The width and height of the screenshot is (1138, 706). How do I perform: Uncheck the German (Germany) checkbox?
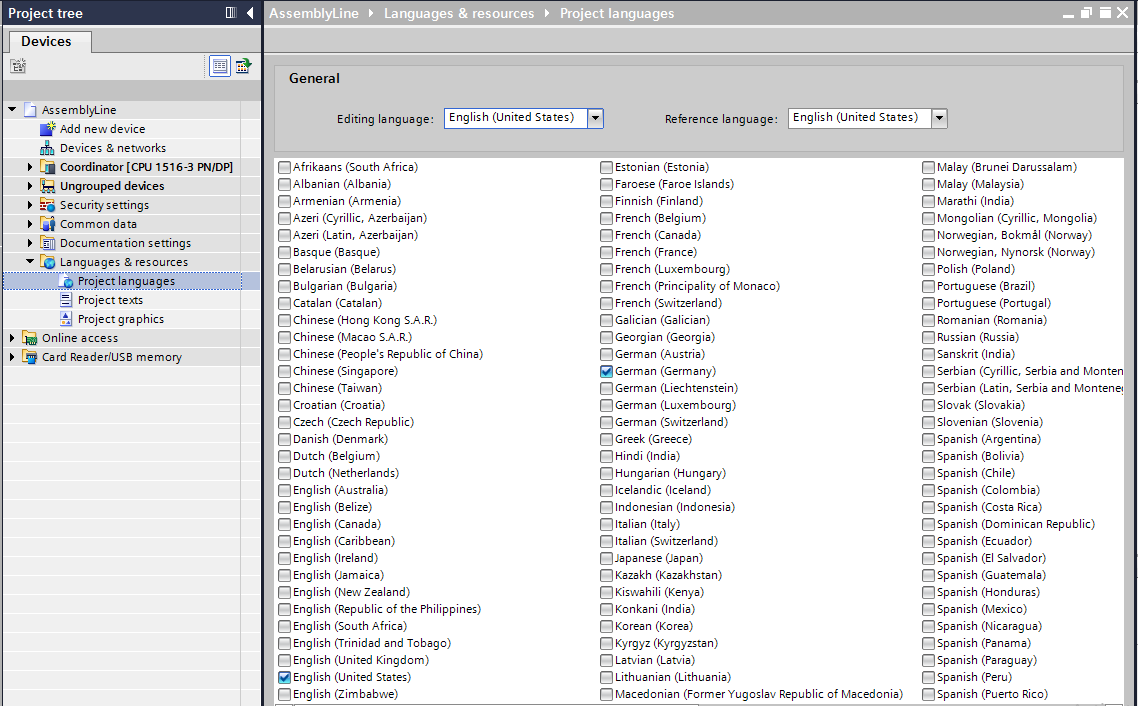607,371
